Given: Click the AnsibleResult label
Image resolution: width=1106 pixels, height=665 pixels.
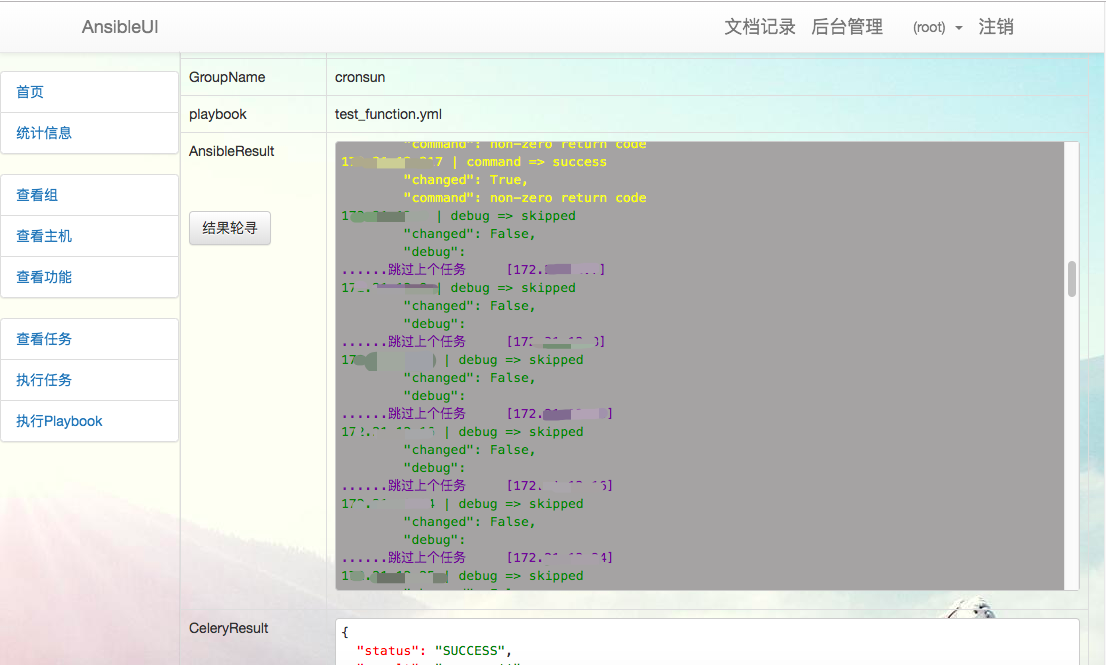Looking at the screenshot, I should click(231, 151).
